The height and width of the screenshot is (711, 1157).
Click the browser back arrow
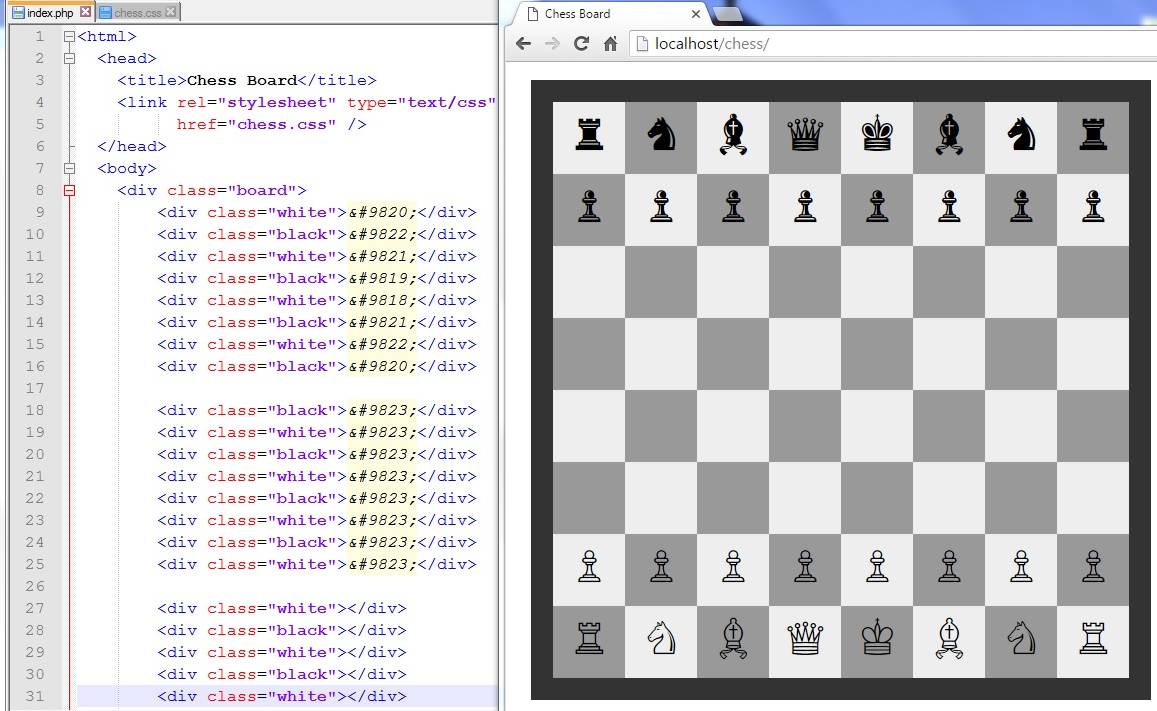click(x=523, y=44)
